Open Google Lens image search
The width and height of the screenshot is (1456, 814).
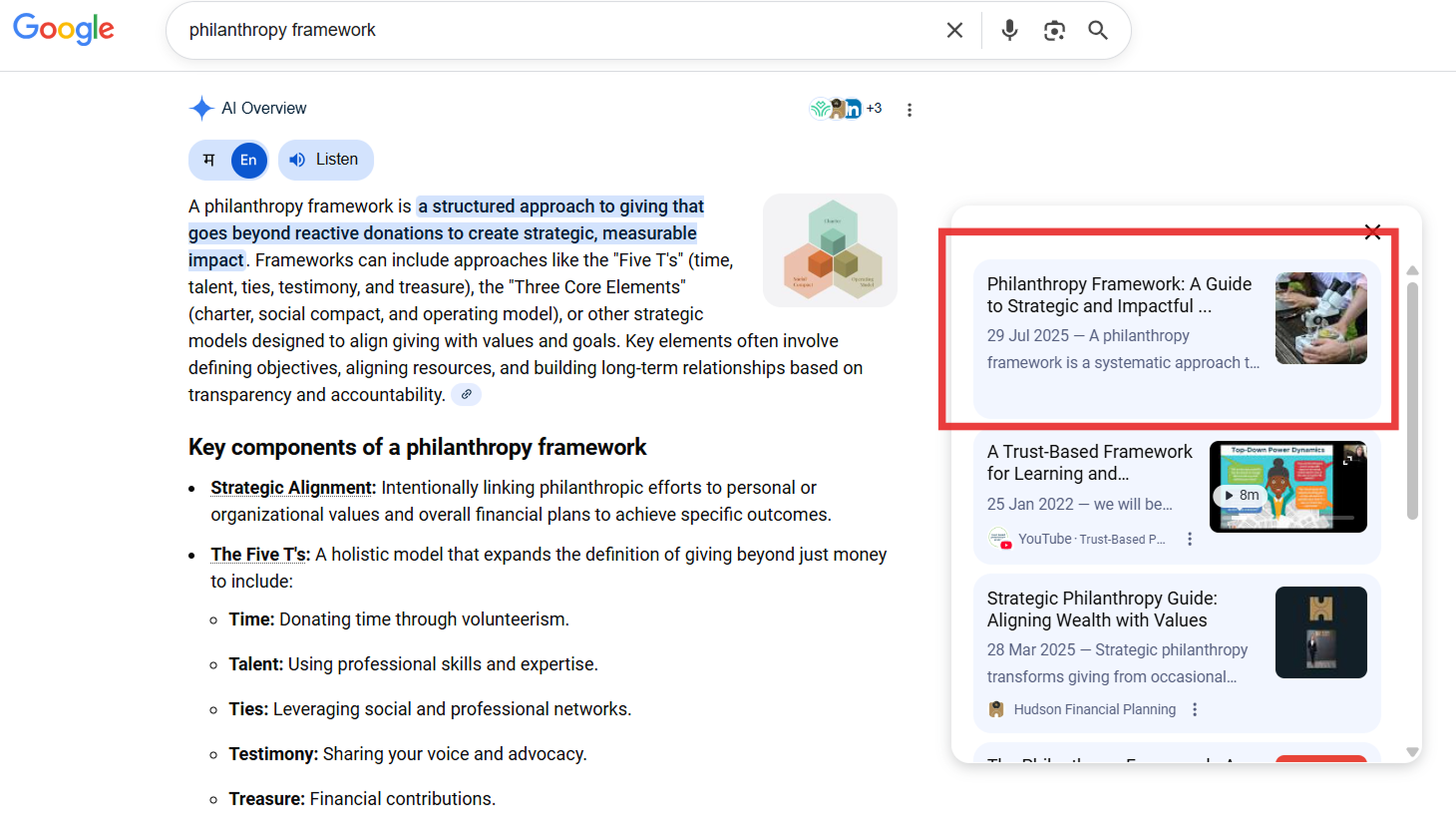(x=1054, y=30)
